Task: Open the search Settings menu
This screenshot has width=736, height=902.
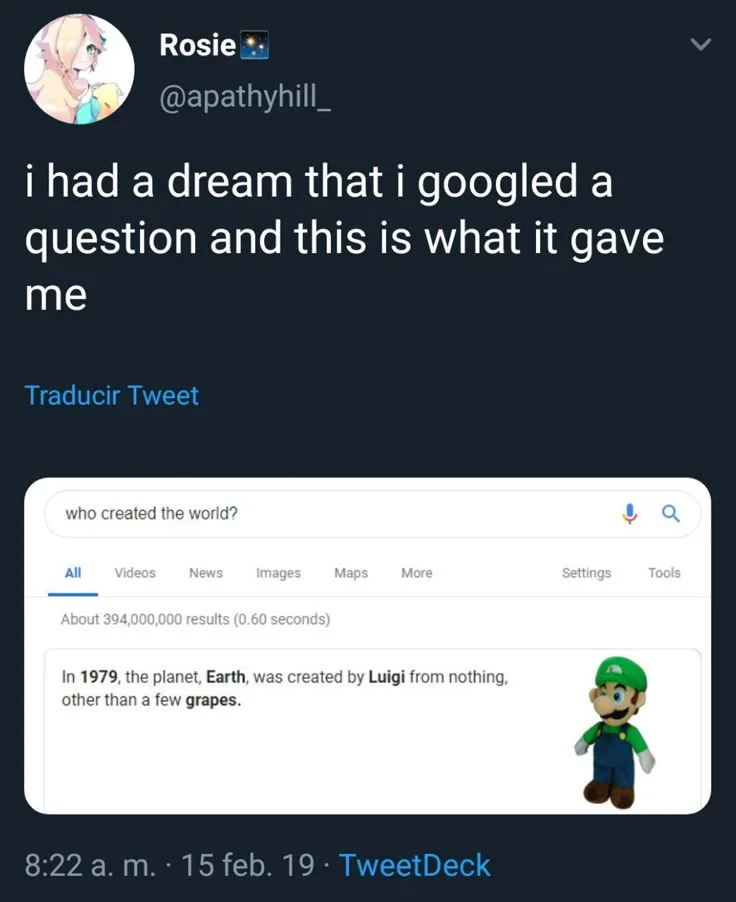Action: (x=586, y=573)
